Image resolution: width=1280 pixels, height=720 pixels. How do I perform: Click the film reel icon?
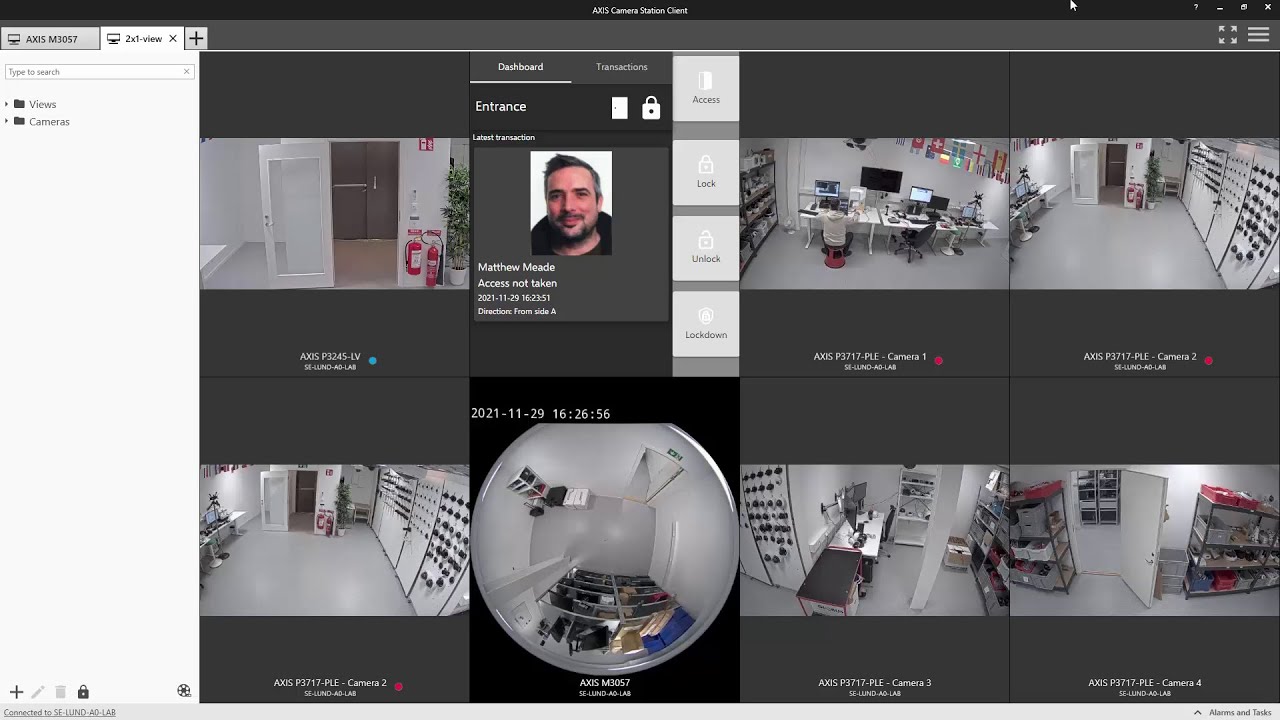184,691
